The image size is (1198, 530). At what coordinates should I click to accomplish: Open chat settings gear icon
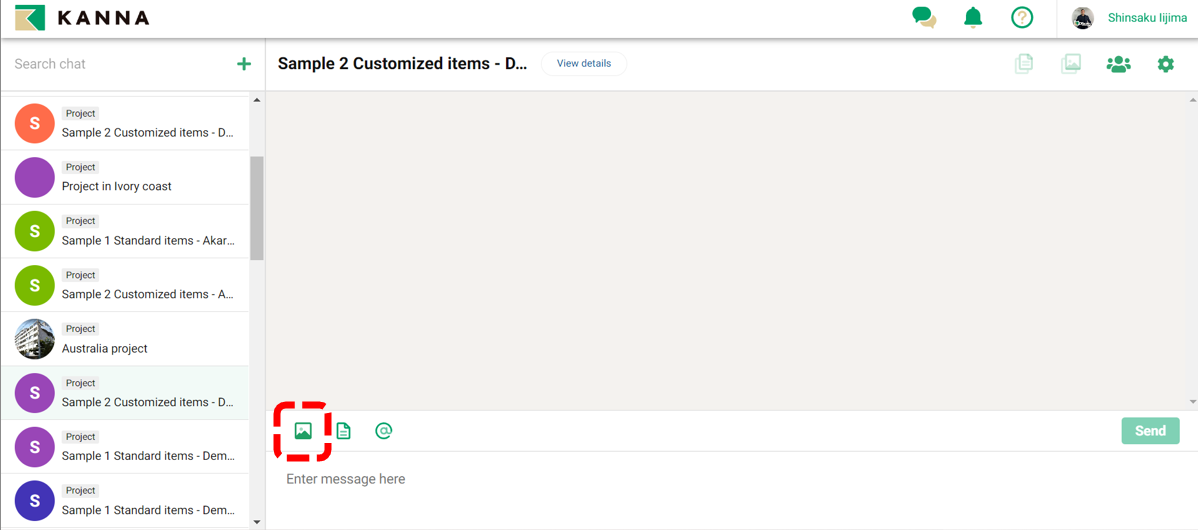pyautogui.click(x=1166, y=64)
